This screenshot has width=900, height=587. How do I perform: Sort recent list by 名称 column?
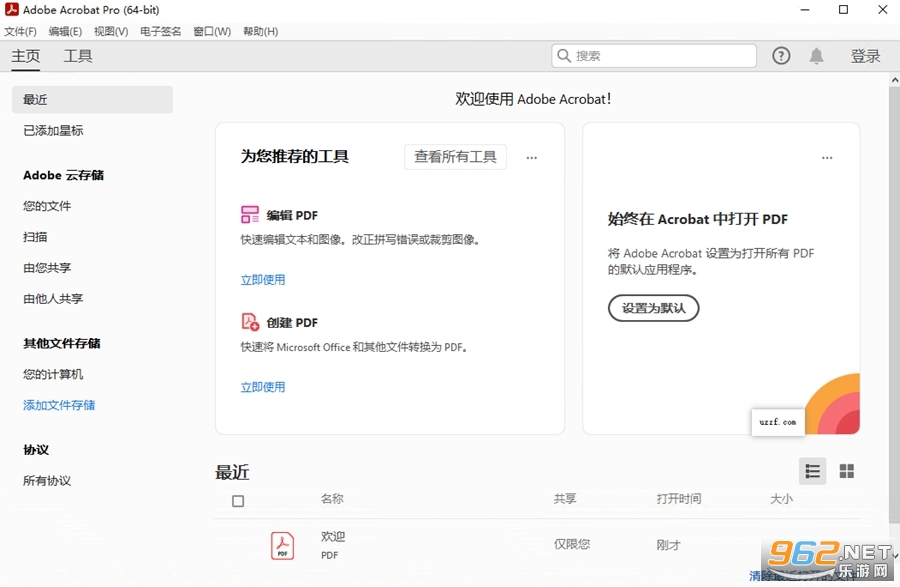pos(332,499)
